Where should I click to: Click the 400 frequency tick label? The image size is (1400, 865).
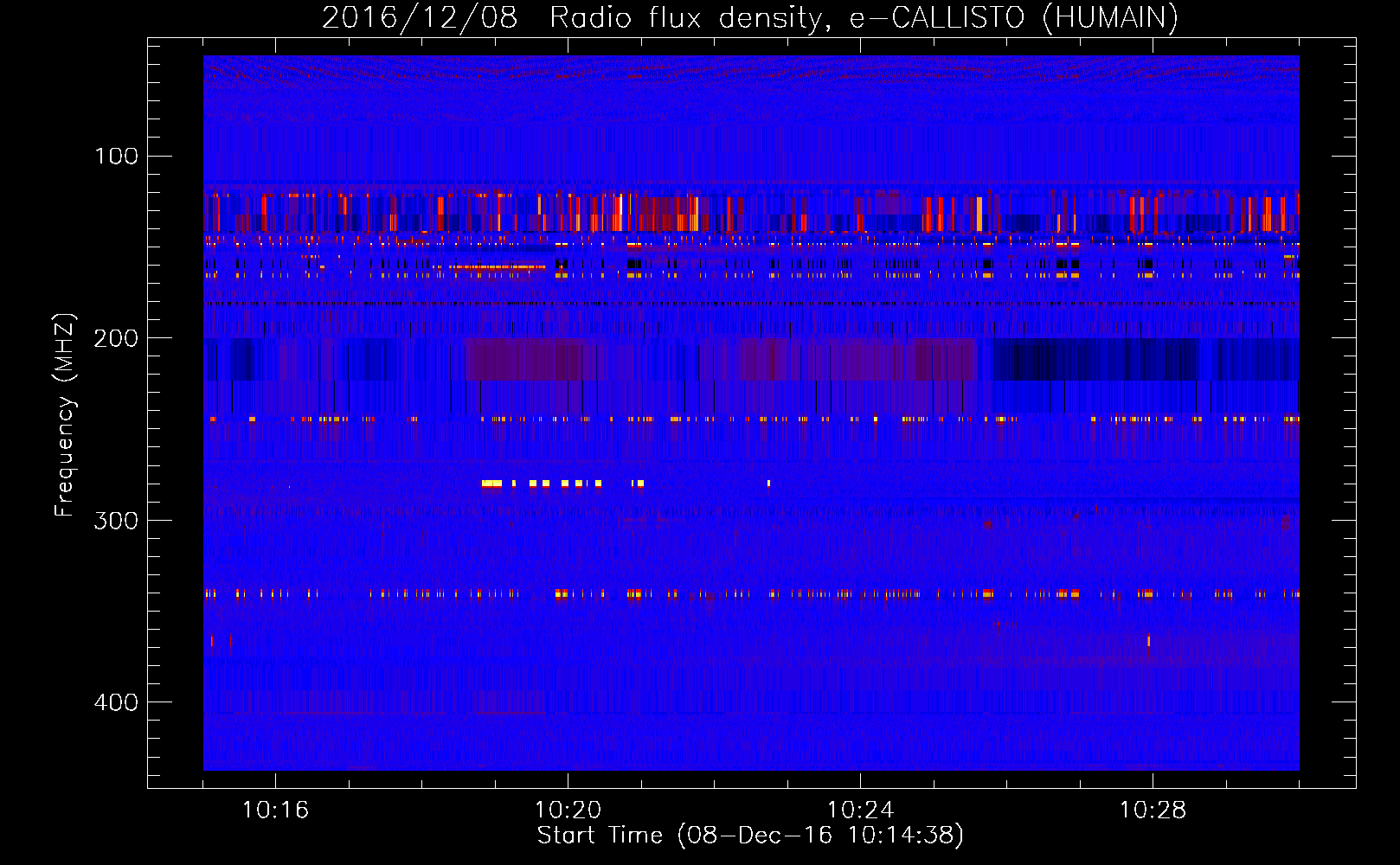(116, 702)
